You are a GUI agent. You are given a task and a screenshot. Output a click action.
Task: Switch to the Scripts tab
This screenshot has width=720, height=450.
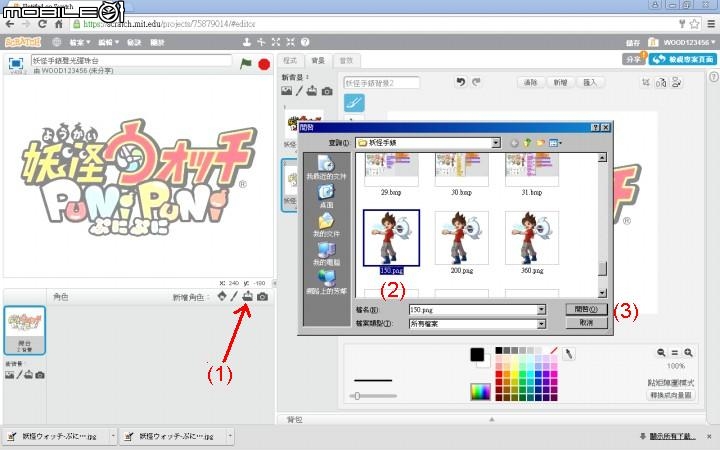[x=290, y=61]
